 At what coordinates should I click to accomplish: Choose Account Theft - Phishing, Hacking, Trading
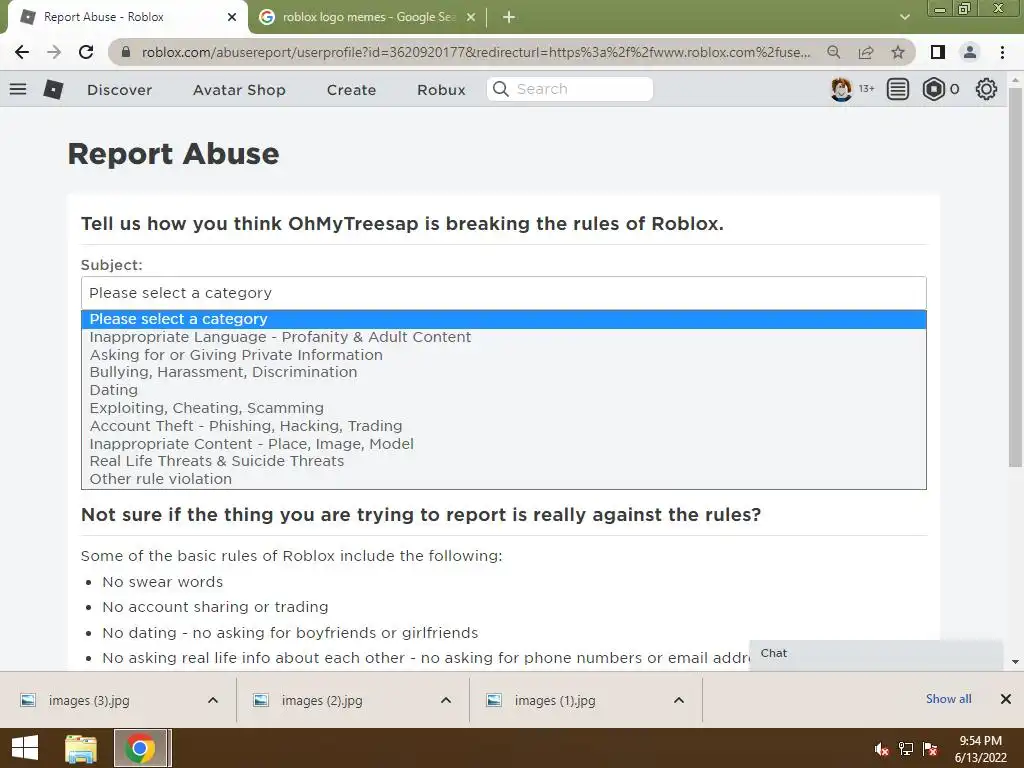504,426
